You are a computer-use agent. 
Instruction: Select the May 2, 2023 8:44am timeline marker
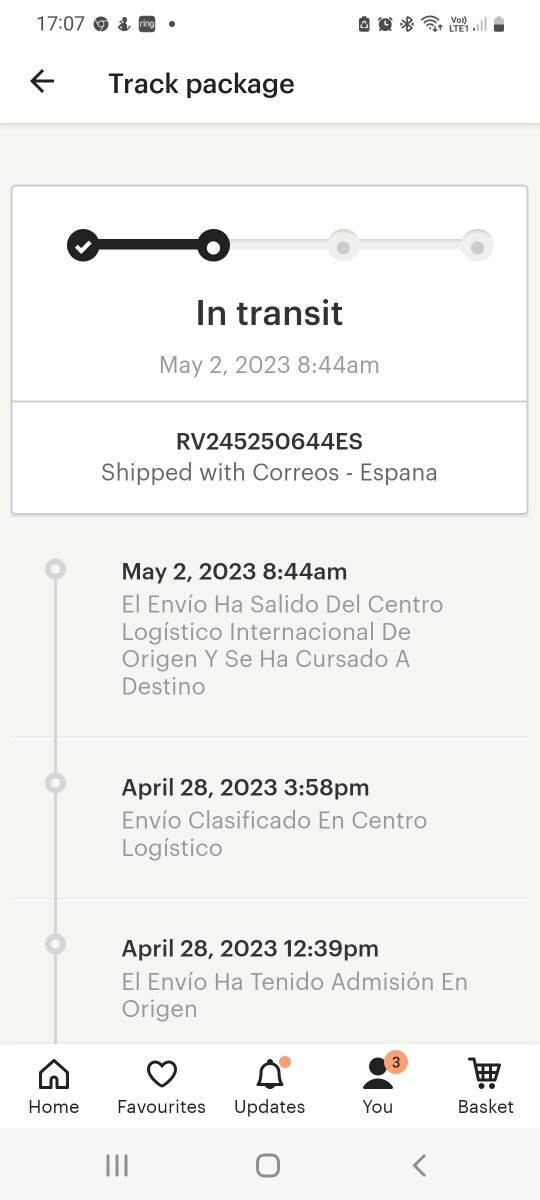[x=56, y=569]
